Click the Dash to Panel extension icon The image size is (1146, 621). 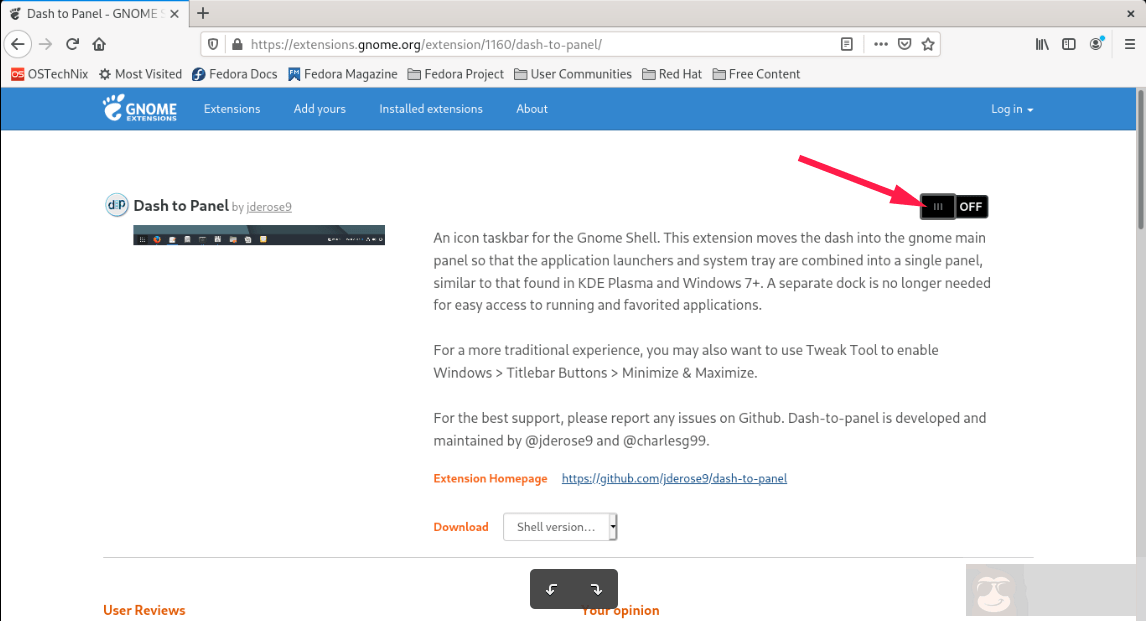click(x=117, y=205)
